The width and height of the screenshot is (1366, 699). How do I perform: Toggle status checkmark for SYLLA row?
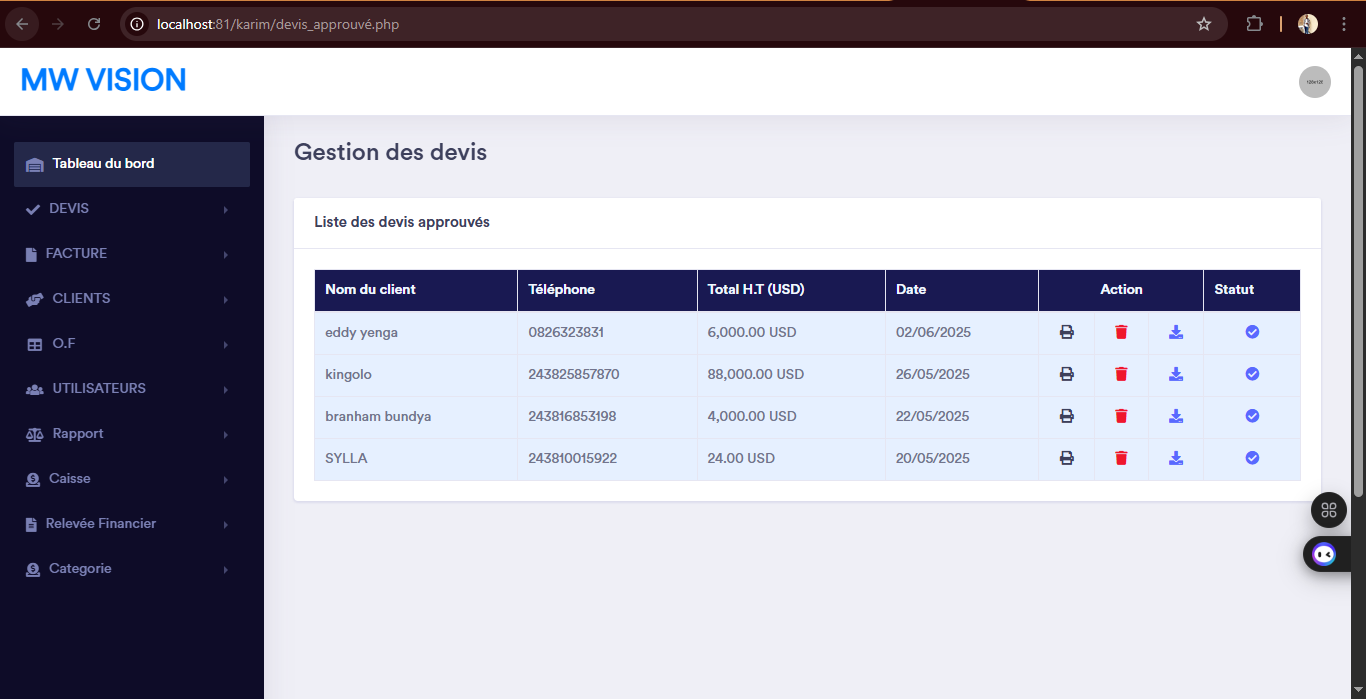pos(1252,458)
